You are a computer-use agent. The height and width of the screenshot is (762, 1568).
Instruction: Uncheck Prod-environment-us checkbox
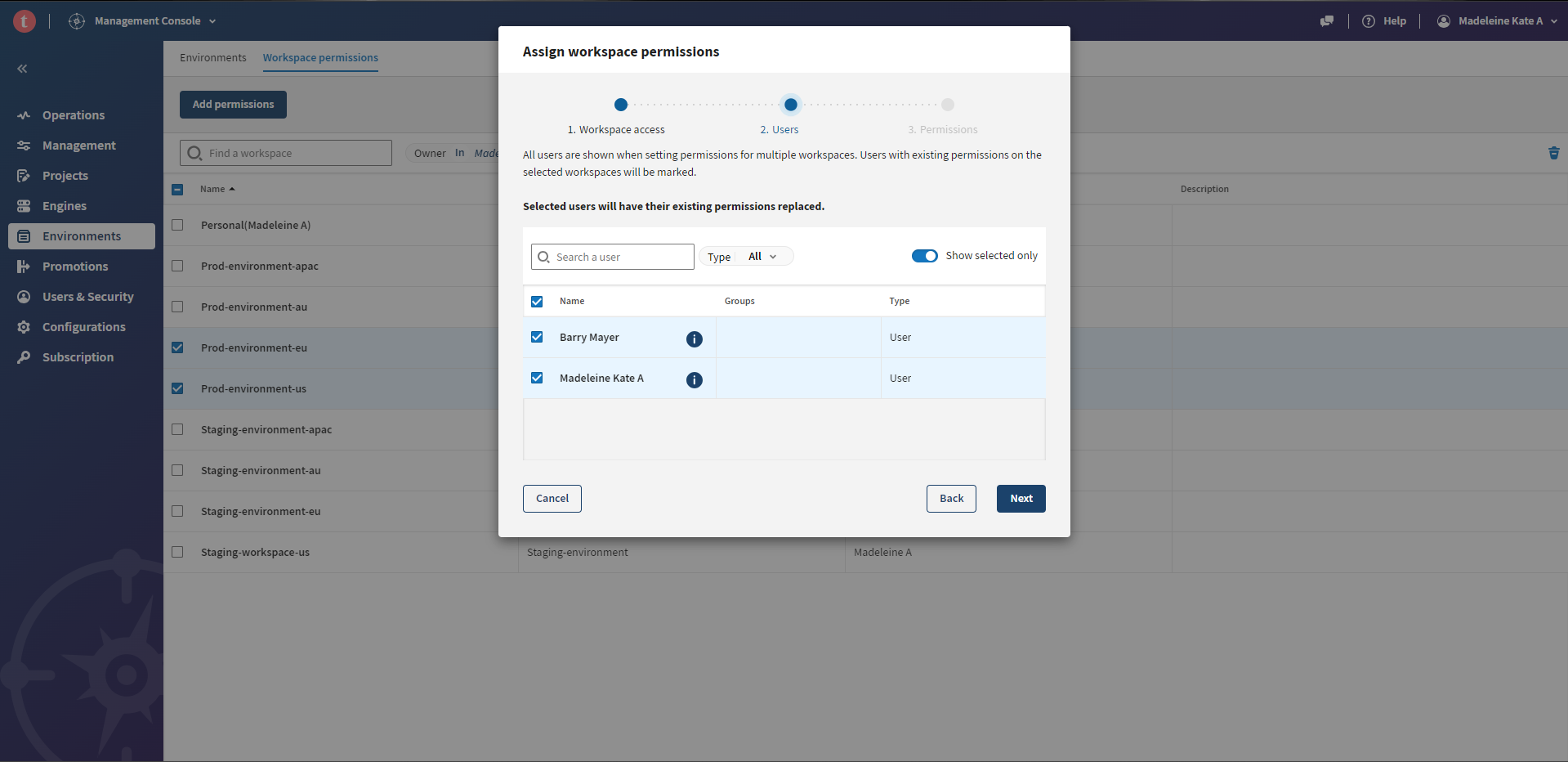click(x=177, y=388)
